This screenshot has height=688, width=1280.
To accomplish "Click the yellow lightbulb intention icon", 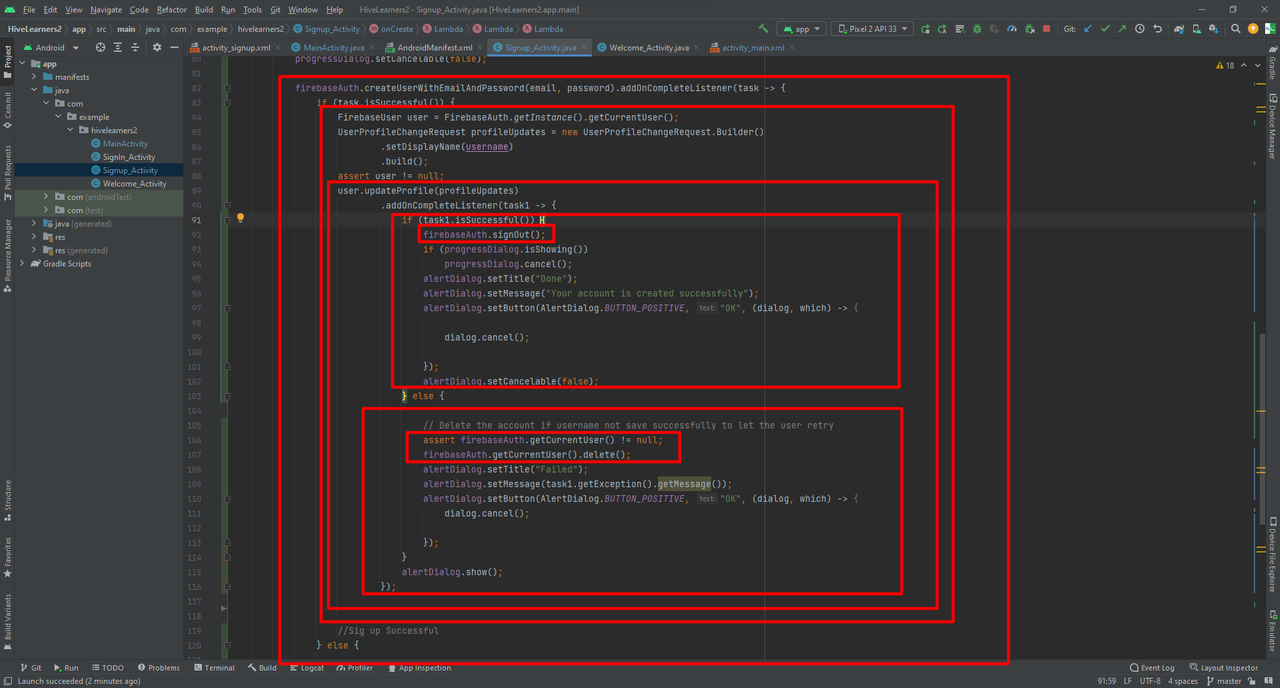I will (x=240, y=218).
